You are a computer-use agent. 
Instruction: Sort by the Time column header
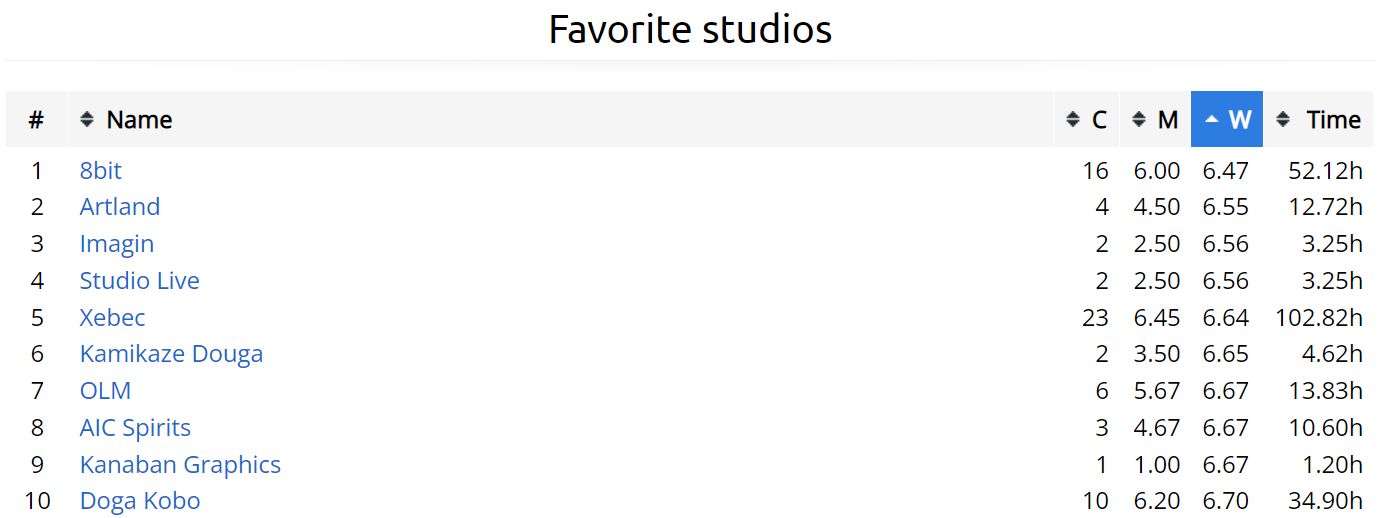1333,120
